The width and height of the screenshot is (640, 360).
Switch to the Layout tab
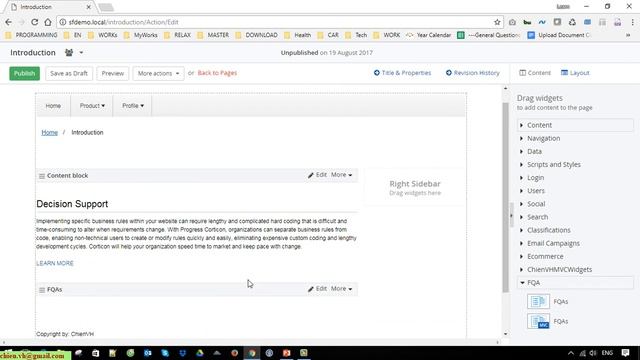pyautogui.click(x=575, y=73)
